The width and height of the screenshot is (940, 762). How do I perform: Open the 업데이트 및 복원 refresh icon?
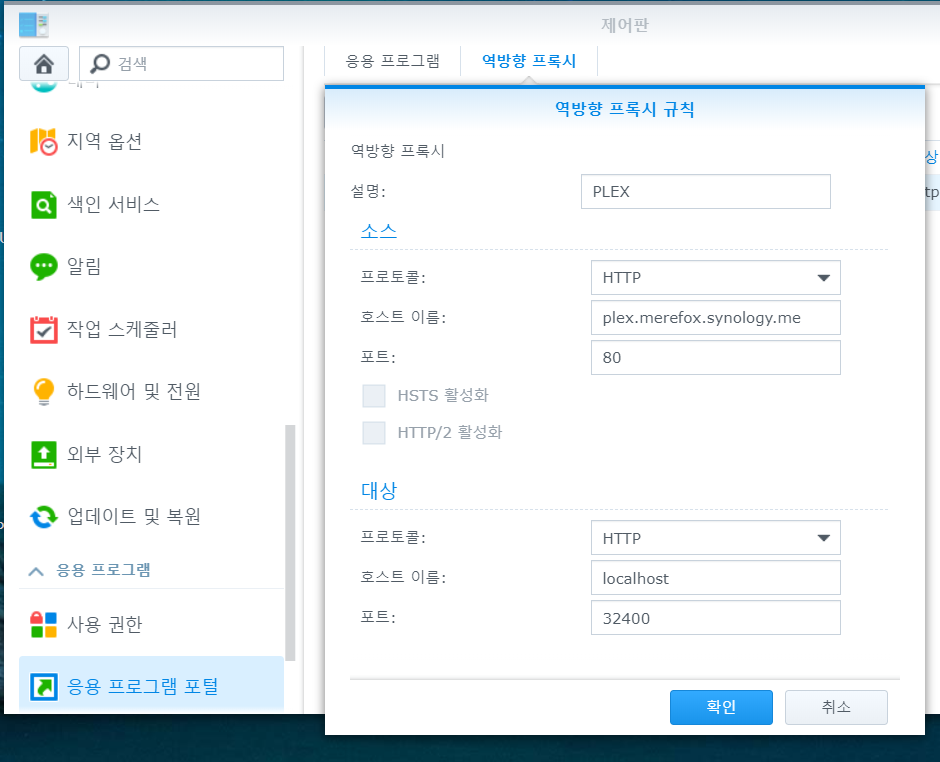[x=44, y=517]
